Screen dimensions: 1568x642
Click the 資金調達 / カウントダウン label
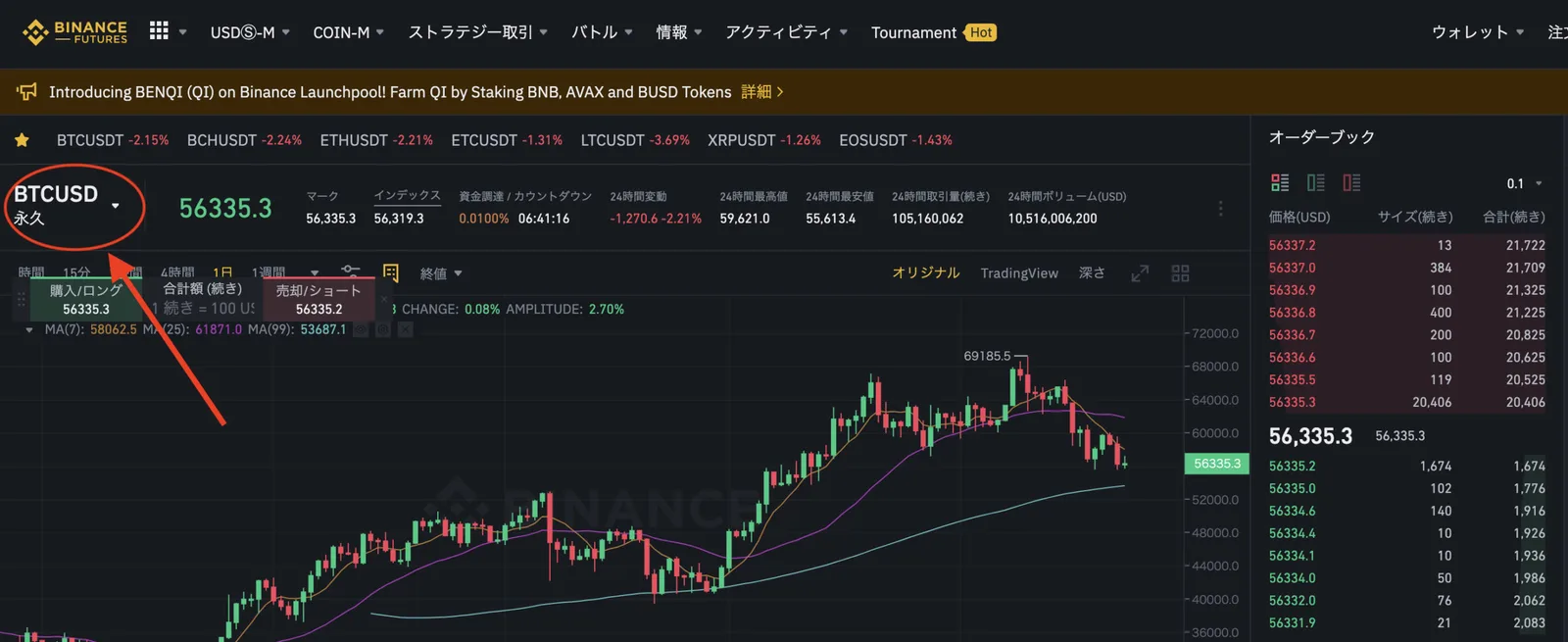[525, 196]
